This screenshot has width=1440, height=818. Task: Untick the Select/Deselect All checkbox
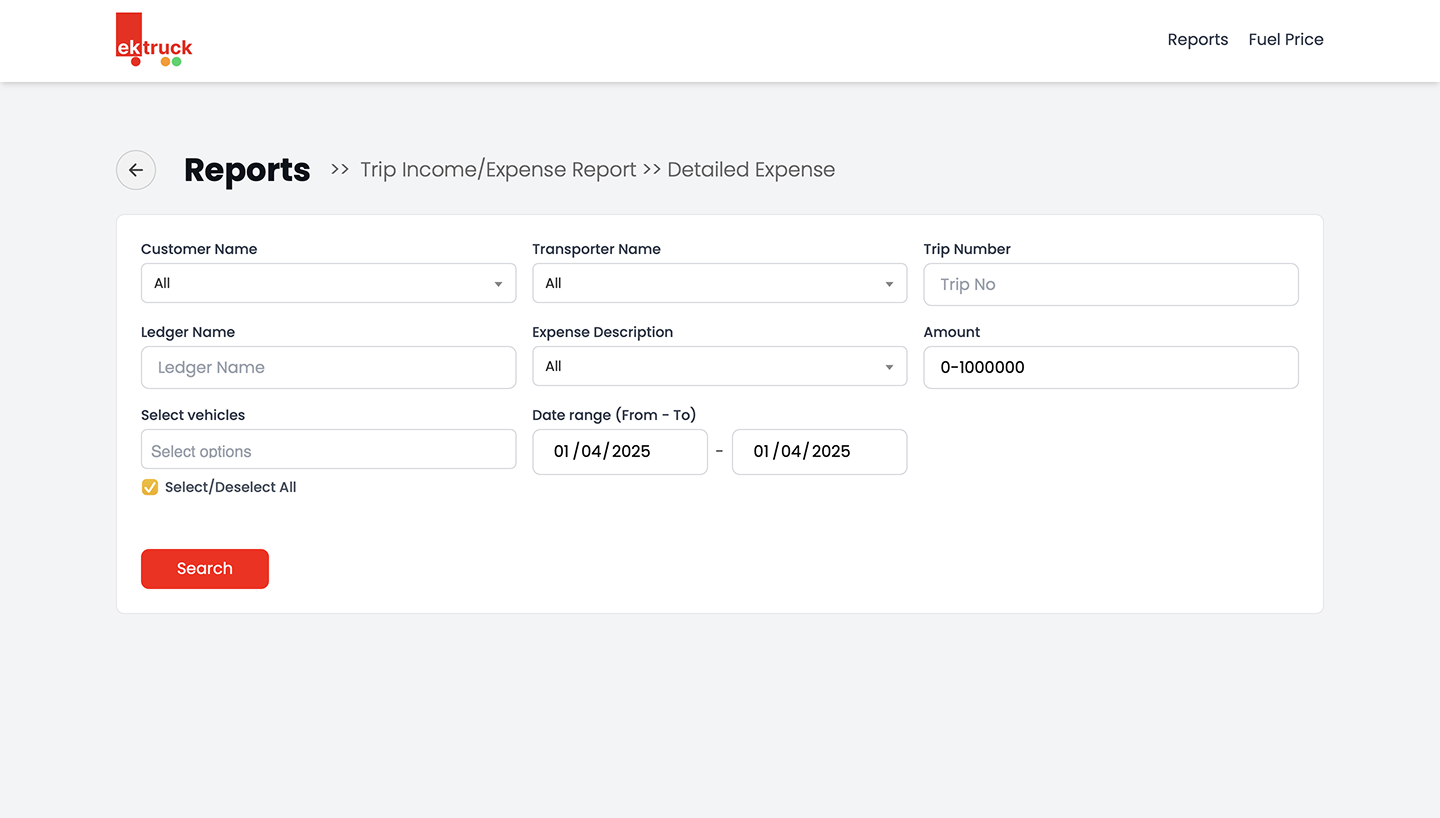tap(150, 488)
